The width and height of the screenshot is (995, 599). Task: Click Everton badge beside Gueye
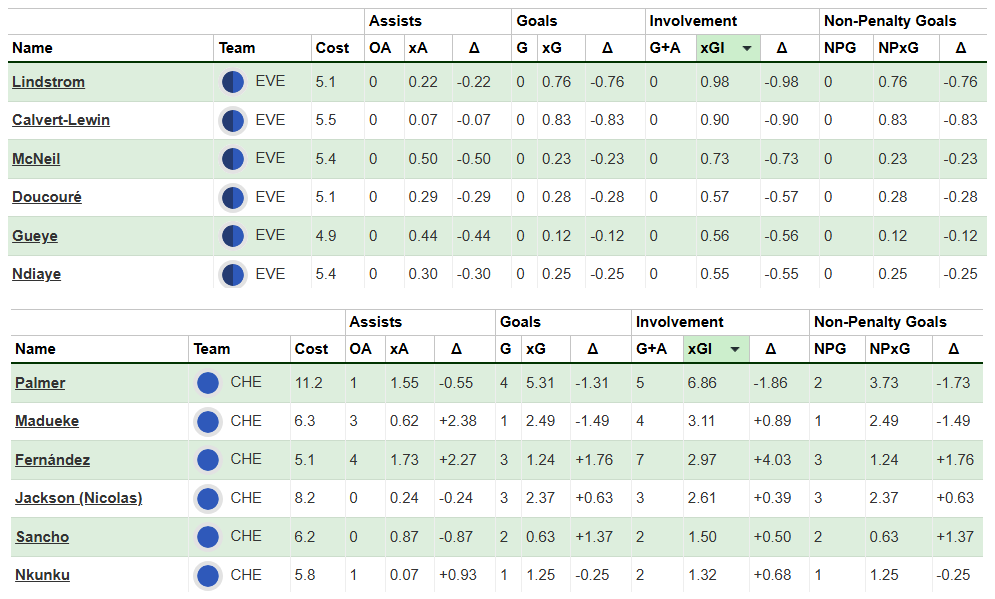coord(232,236)
